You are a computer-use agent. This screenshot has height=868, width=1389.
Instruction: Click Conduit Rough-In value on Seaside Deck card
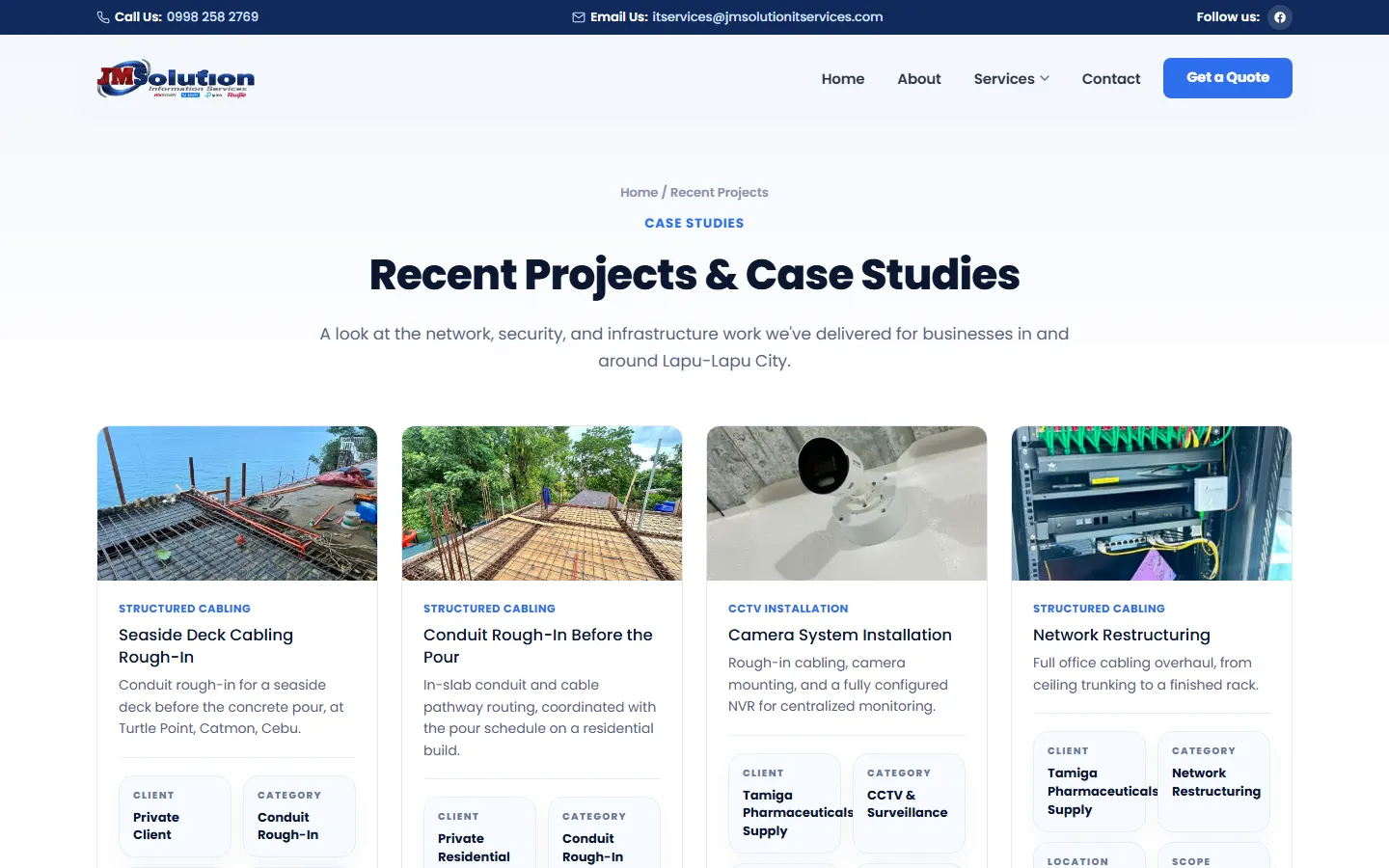pyautogui.click(x=287, y=826)
